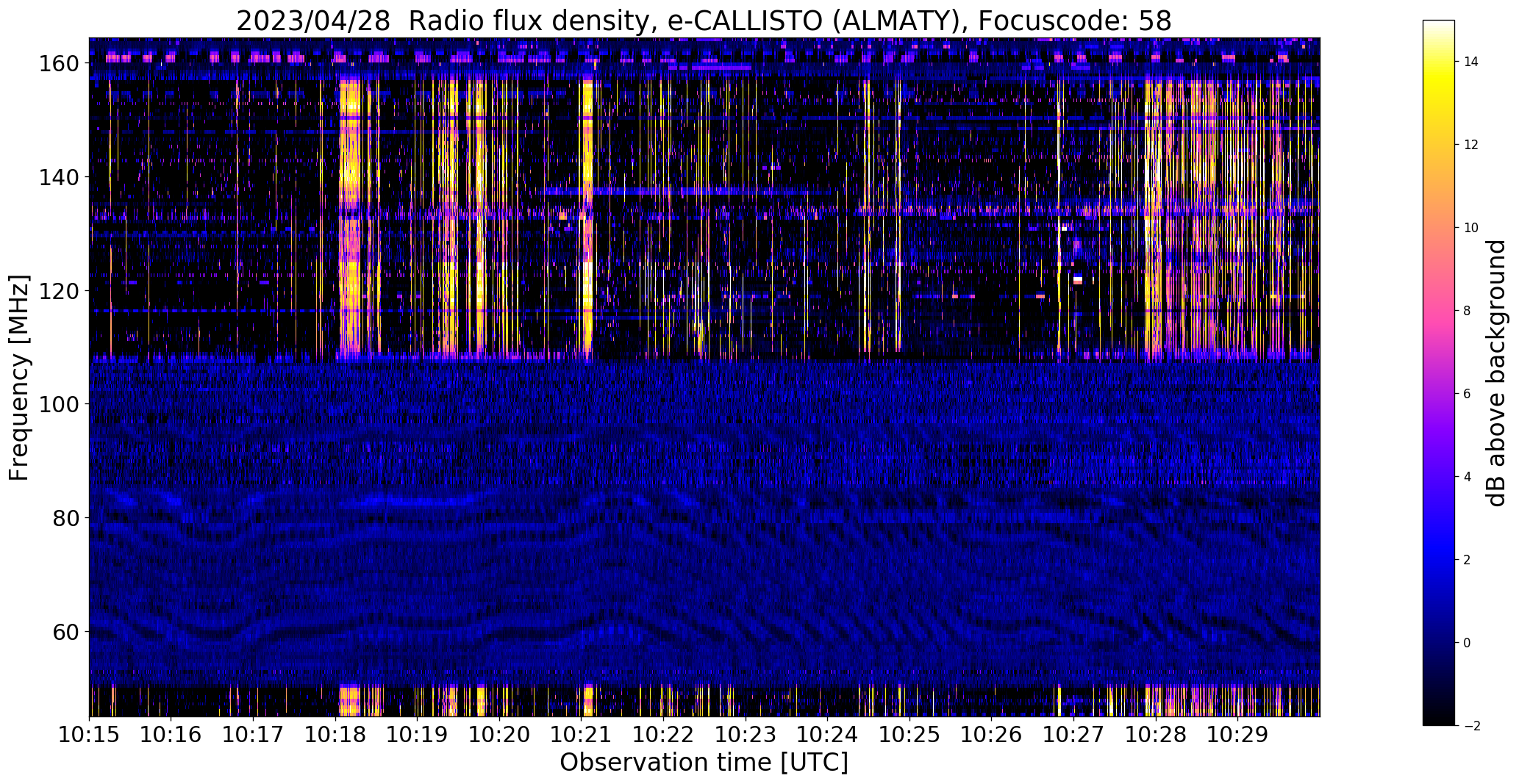
Task: Click the 10:26 time tick label
Action: click(x=992, y=734)
